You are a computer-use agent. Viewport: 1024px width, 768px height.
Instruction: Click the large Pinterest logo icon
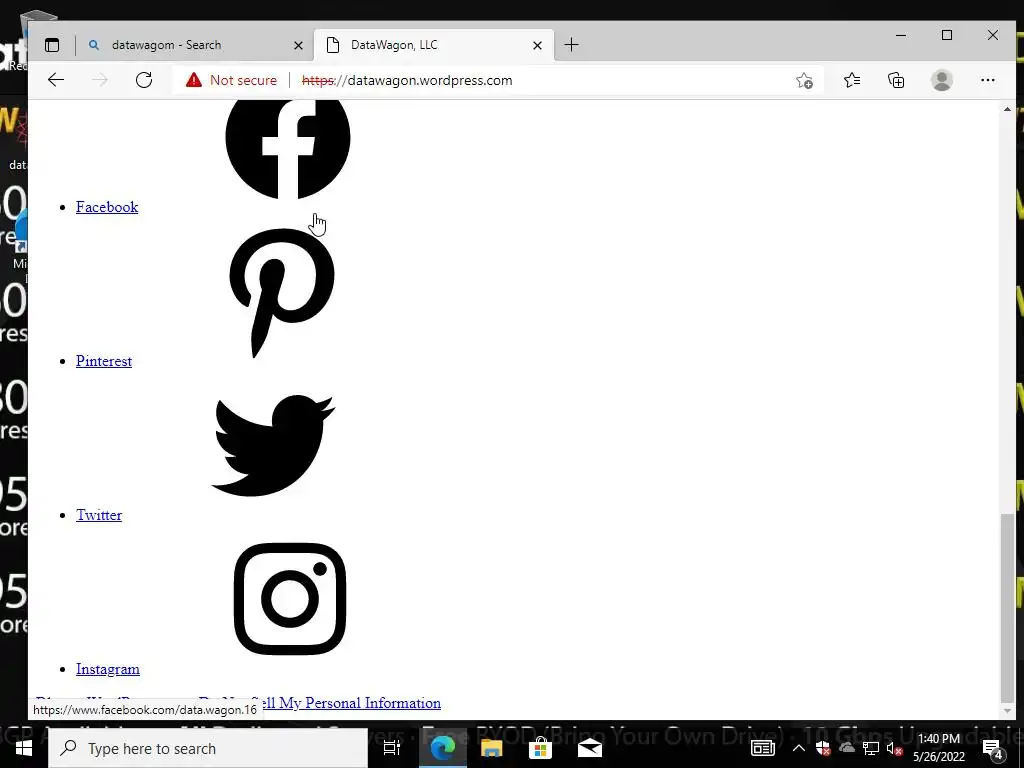click(281, 293)
